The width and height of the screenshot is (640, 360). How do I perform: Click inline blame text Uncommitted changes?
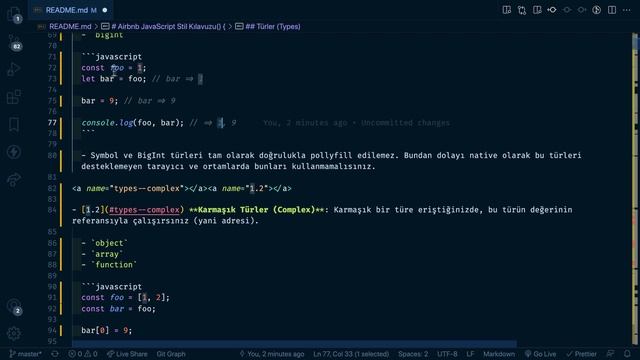pyautogui.click(x=405, y=123)
